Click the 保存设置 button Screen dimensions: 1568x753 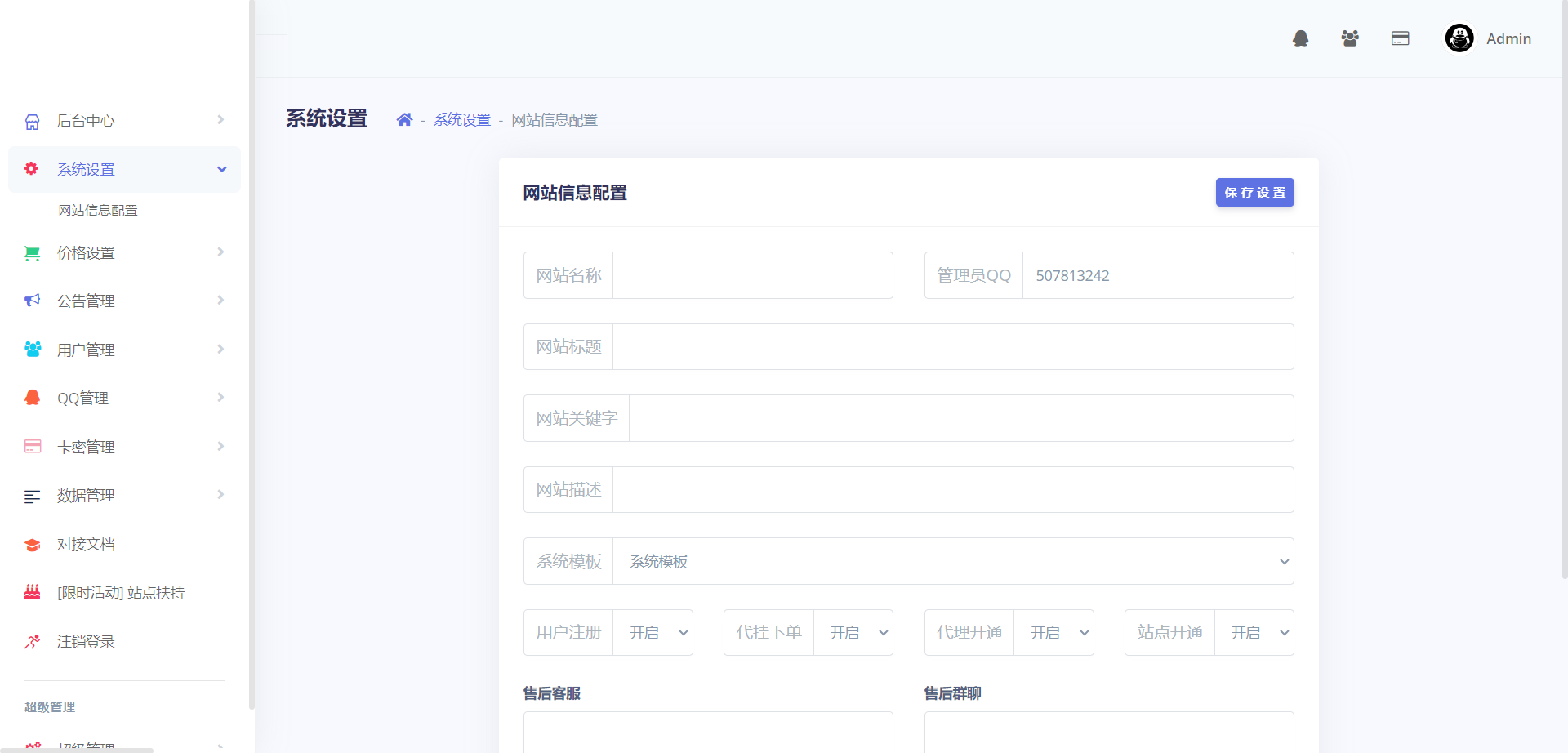click(x=1255, y=193)
